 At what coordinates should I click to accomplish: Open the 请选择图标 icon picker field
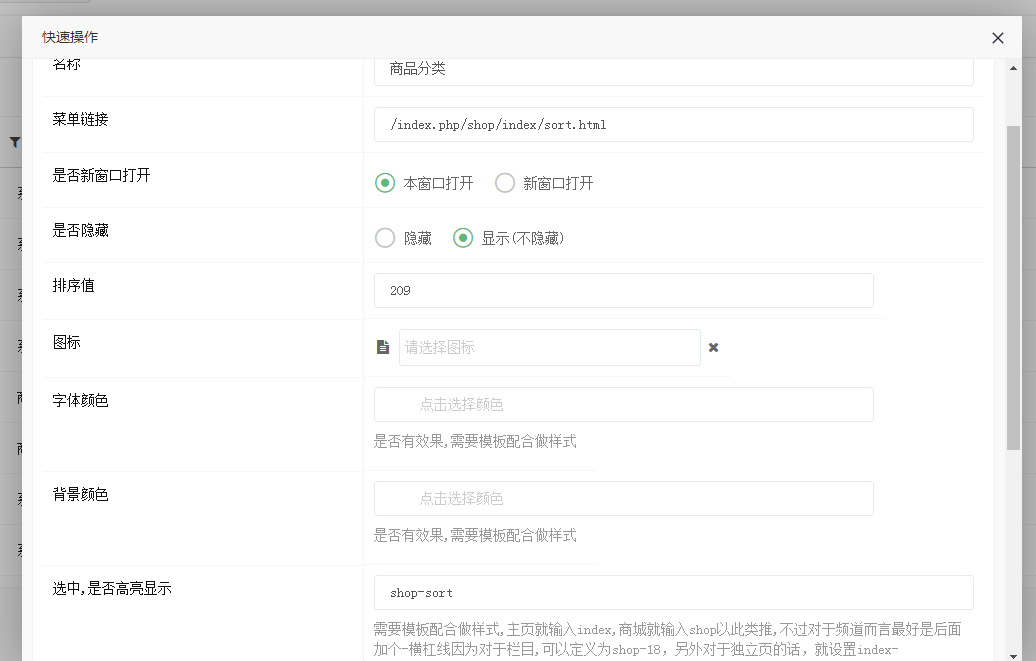[x=549, y=347]
